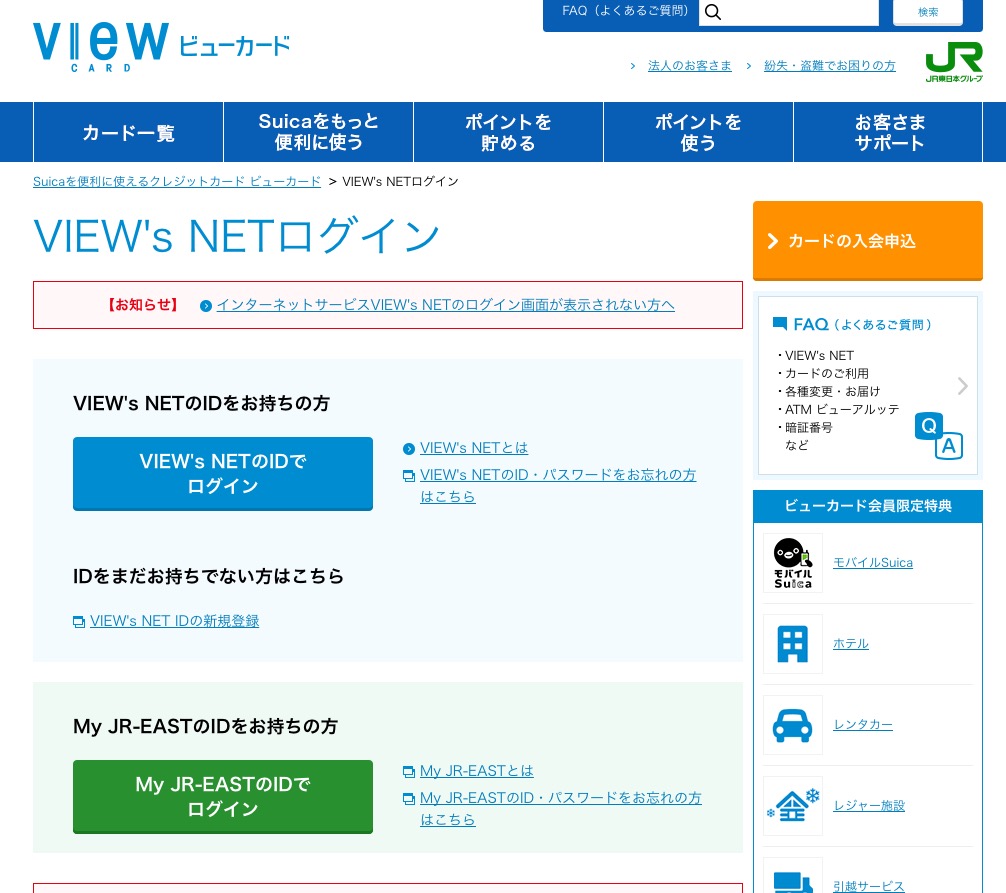Click the arrow icon beside the お知らせ link
The height and width of the screenshot is (893, 1006).
[205, 306]
